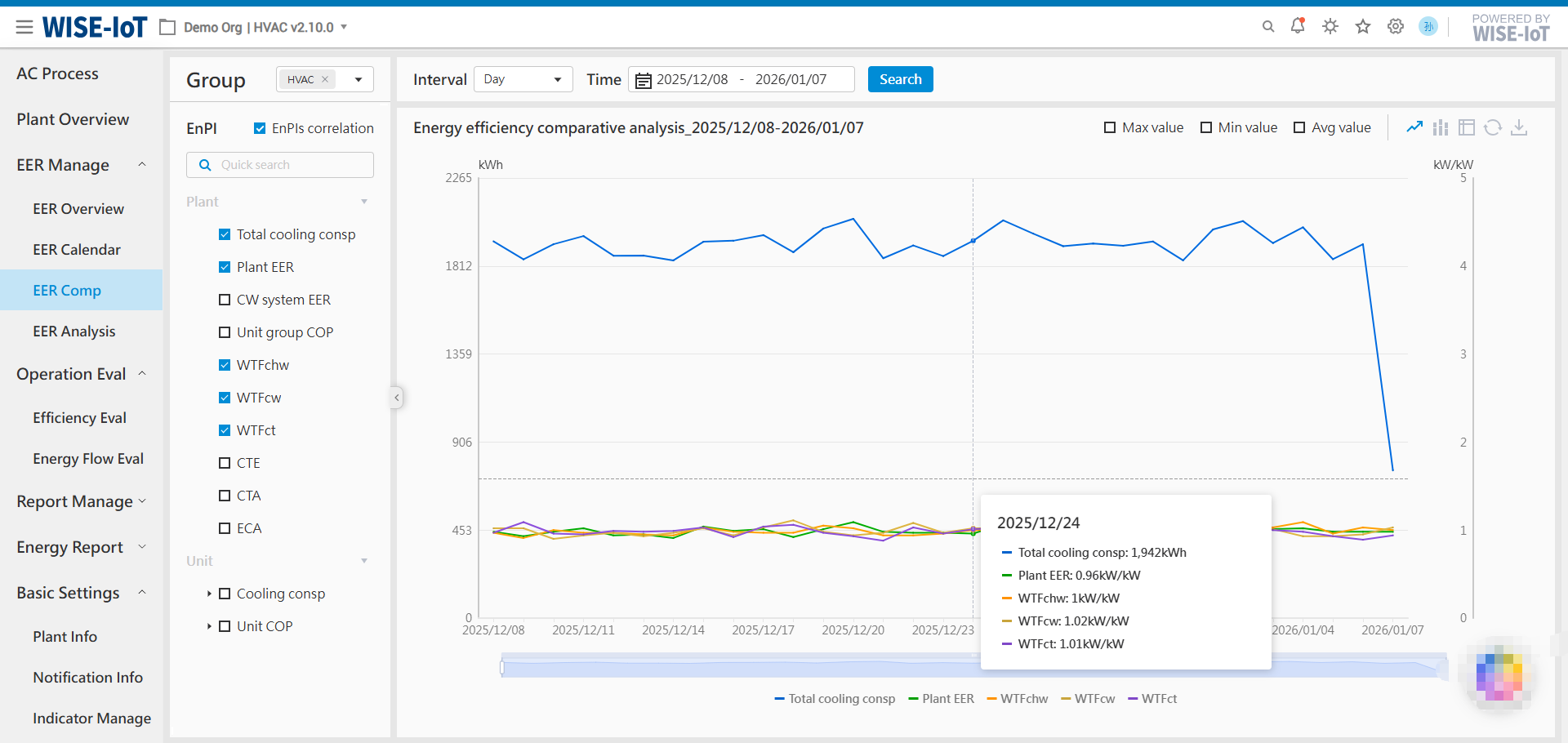
Task: Switch to bar chart view icon
Action: tap(1441, 127)
